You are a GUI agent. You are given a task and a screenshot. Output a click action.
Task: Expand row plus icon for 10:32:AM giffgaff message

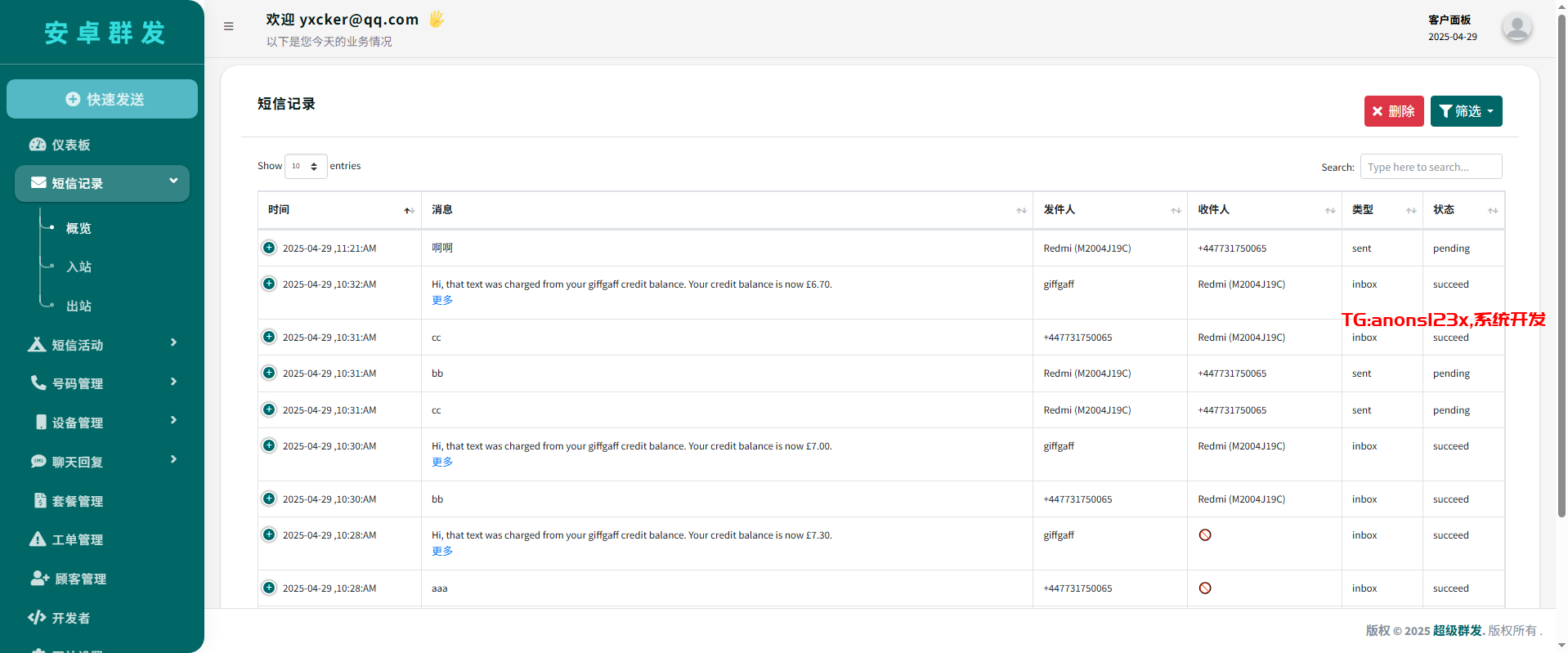[x=269, y=284]
